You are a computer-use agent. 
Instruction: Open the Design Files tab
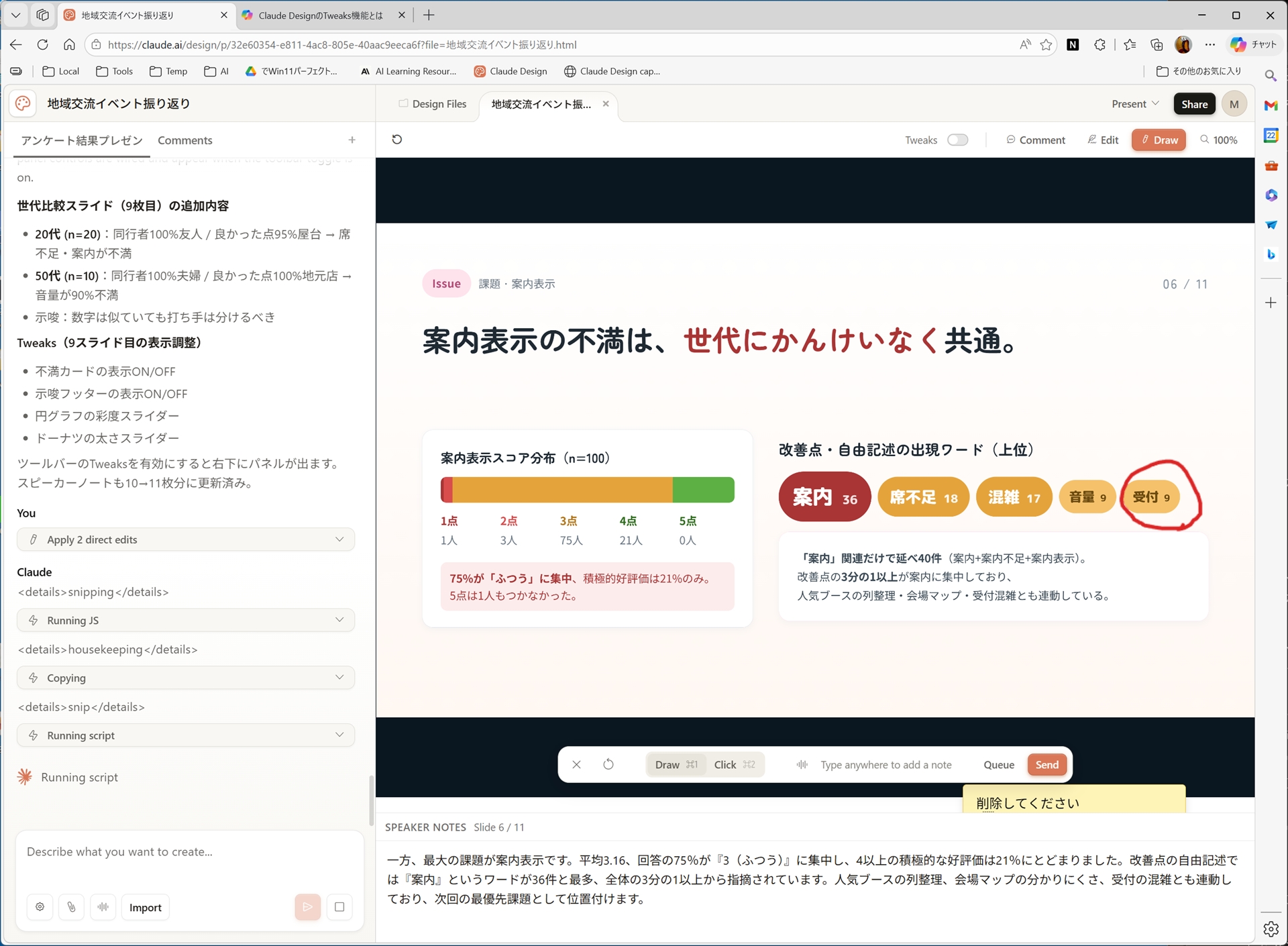point(438,104)
